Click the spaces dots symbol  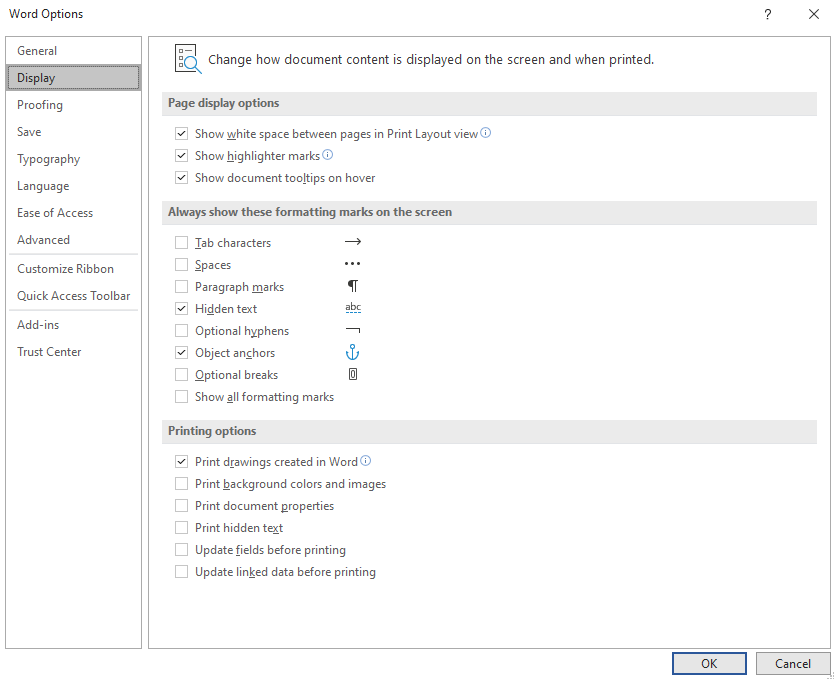click(x=353, y=264)
